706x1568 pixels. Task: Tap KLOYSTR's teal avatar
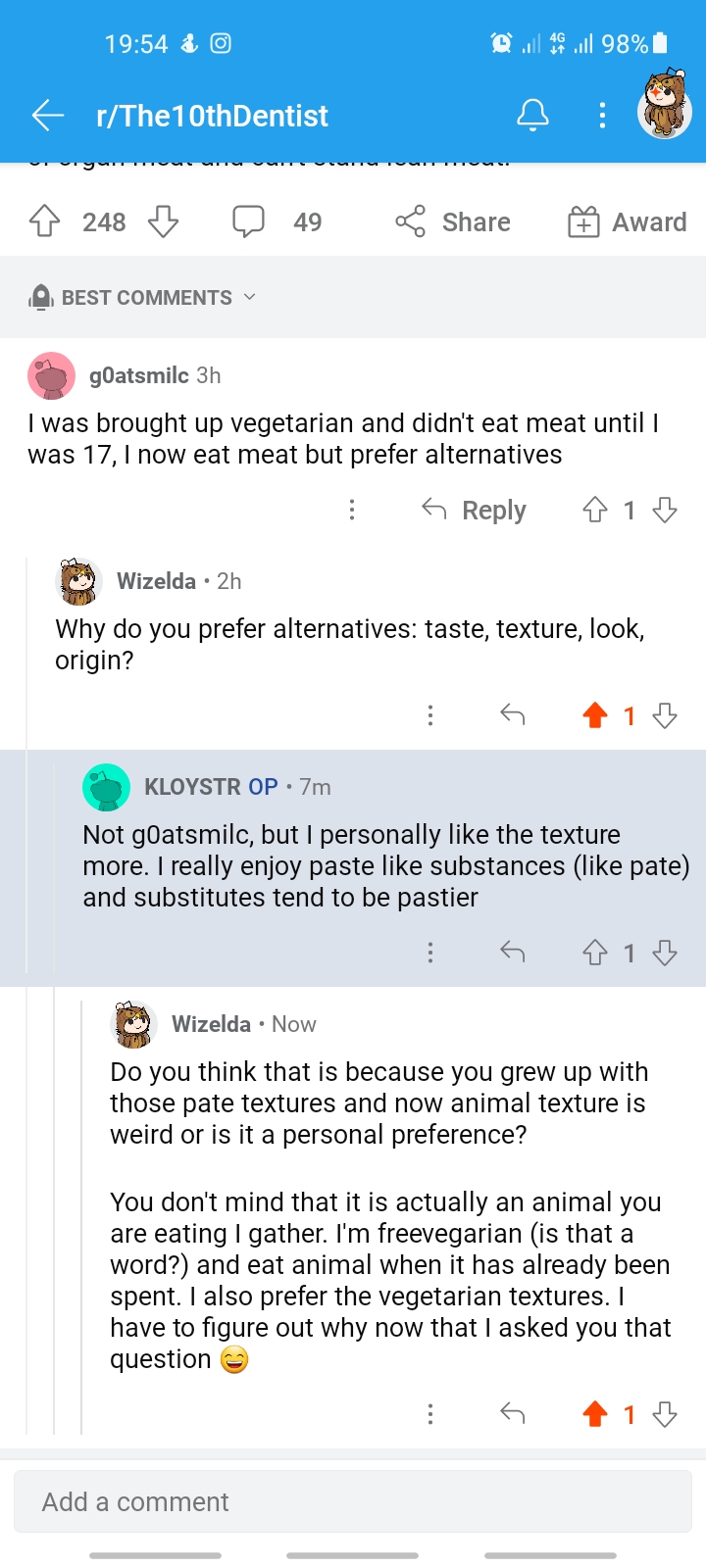coord(107,787)
